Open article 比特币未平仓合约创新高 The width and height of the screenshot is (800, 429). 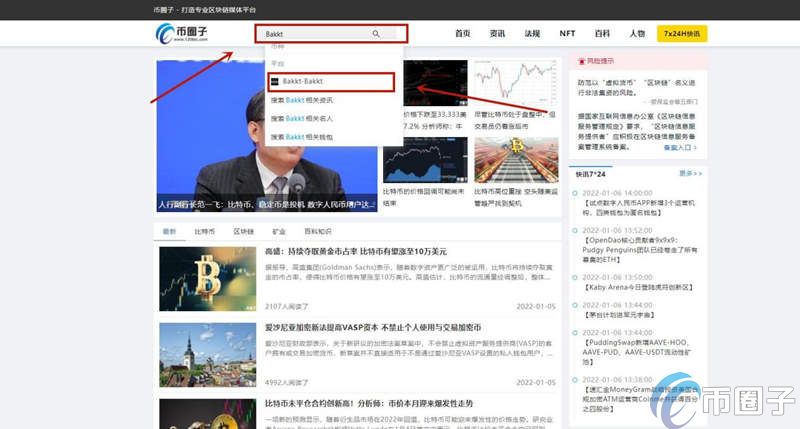369,403
